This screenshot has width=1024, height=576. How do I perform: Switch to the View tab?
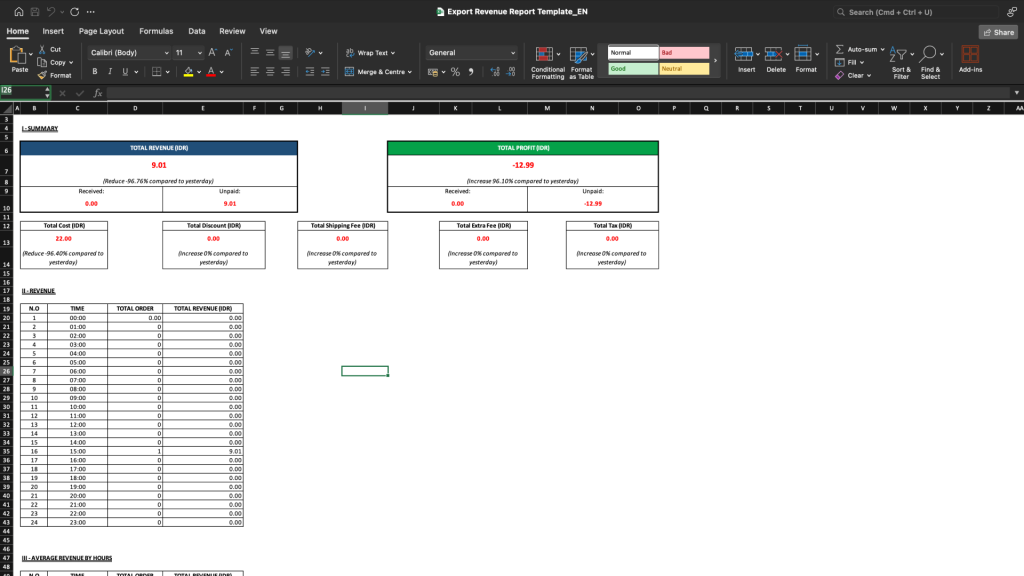click(268, 31)
